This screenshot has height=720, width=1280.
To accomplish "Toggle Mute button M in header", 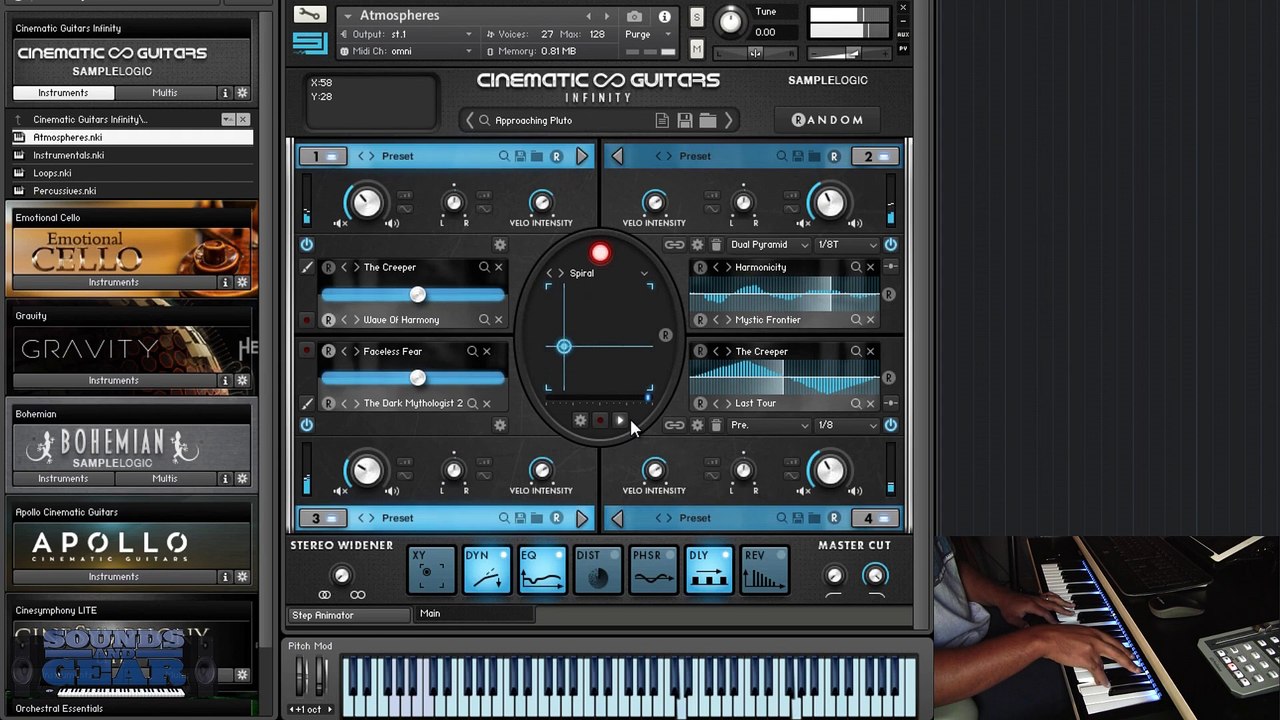I will [697, 48].
